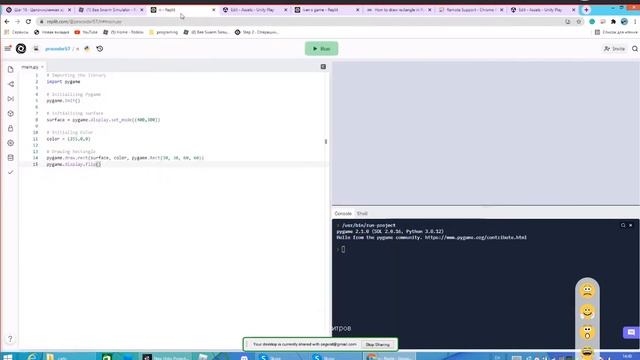This screenshot has height=360, width=640.
Task: Open the Version control sidebar icon
Action: 11,84
